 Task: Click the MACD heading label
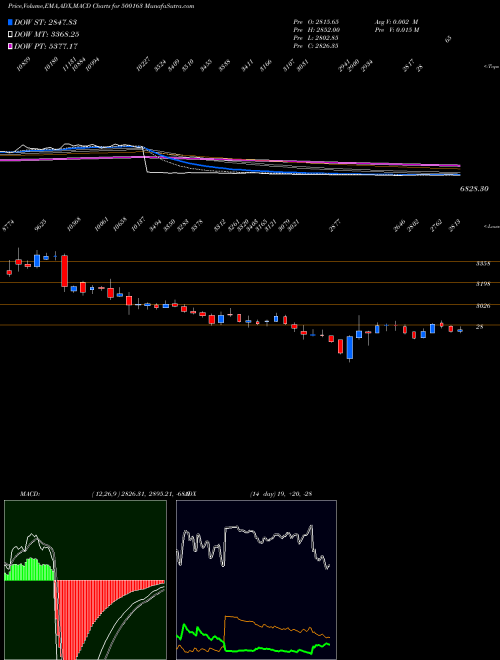point(29,493)
